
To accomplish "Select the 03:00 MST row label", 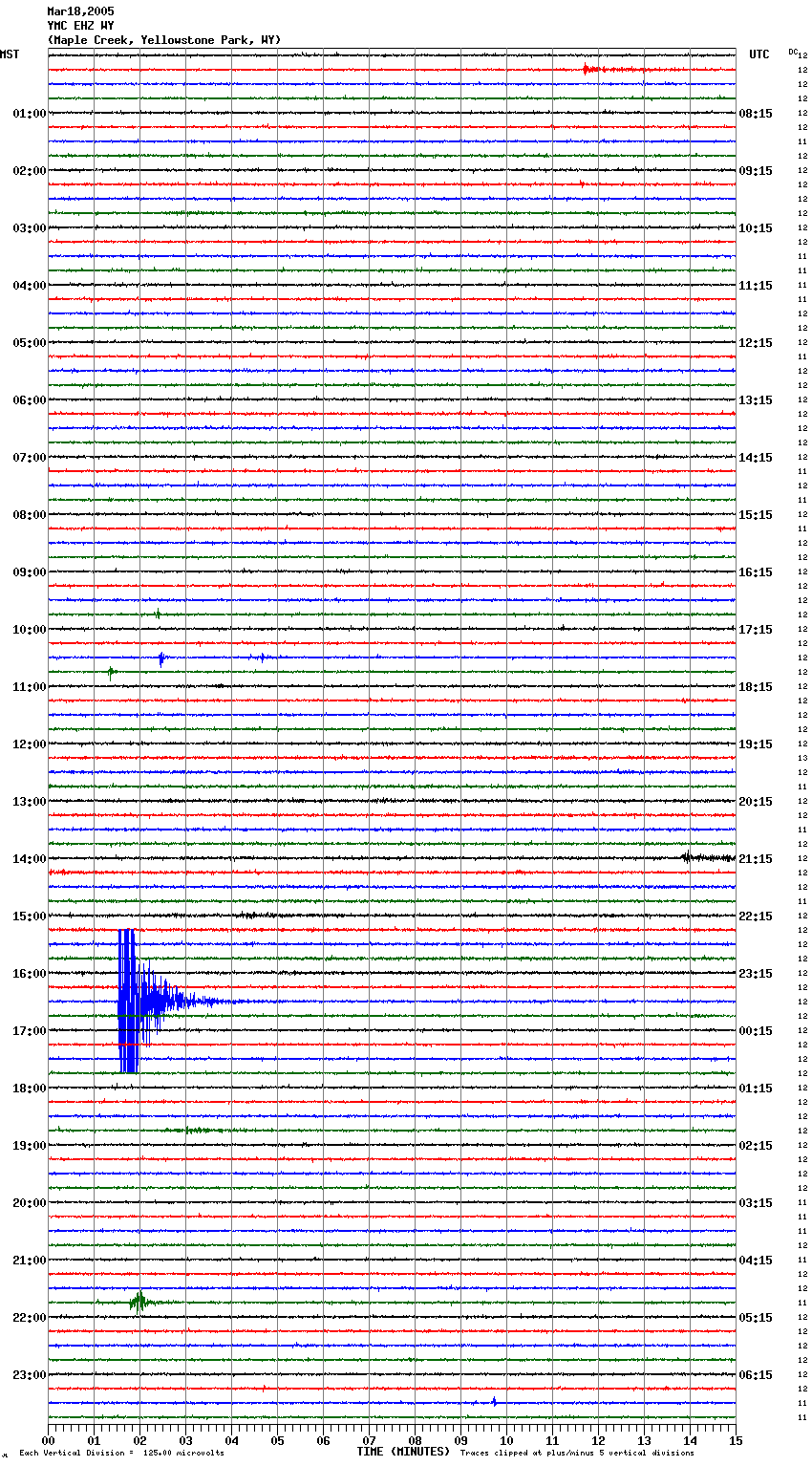I will tap(30, 228).
